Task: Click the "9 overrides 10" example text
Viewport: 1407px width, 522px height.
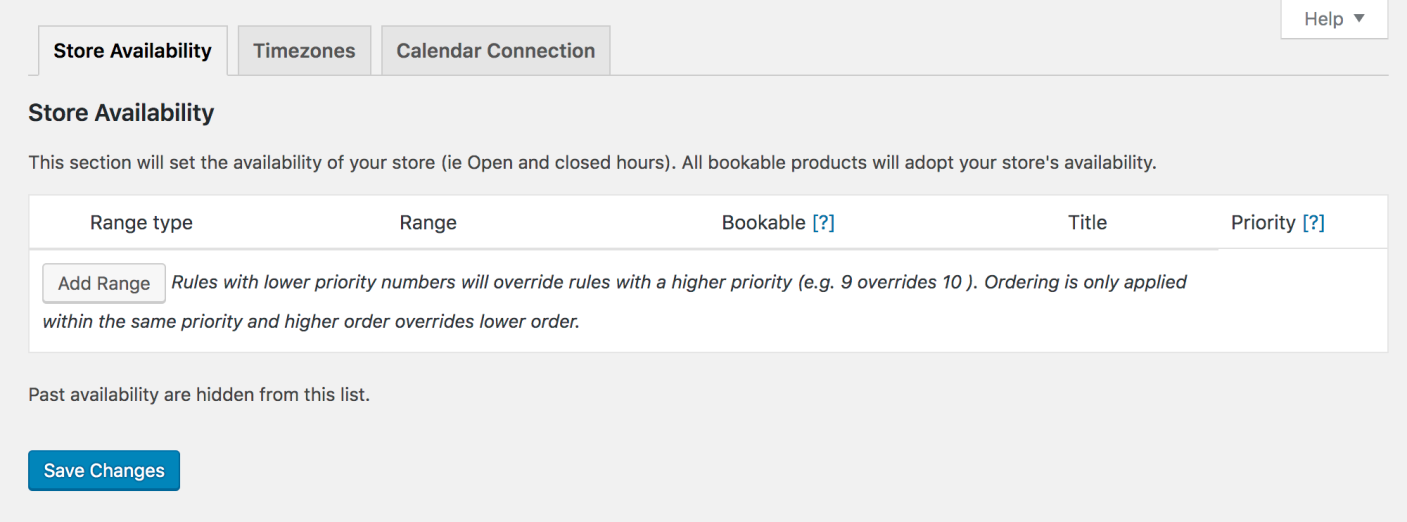Action: 901,282
